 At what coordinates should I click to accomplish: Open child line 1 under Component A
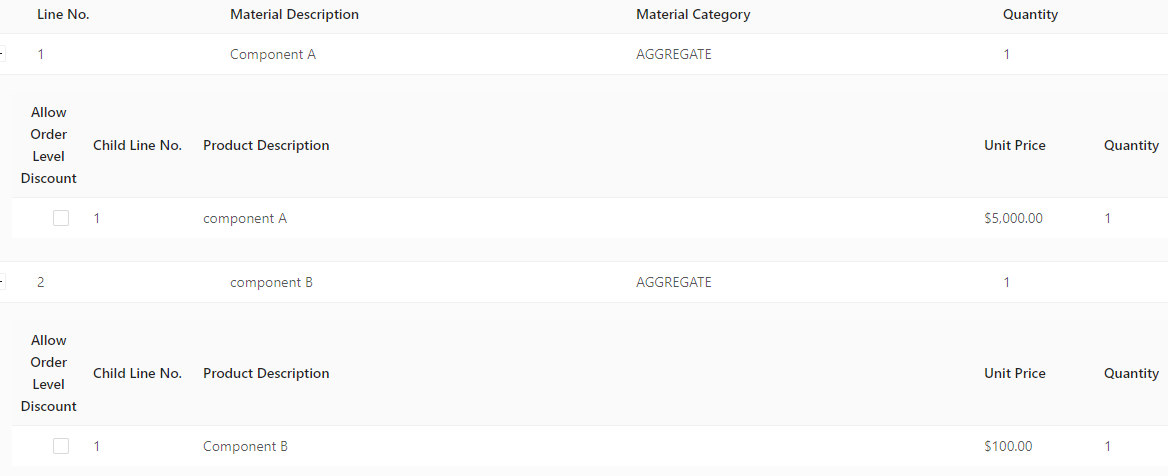96,218
